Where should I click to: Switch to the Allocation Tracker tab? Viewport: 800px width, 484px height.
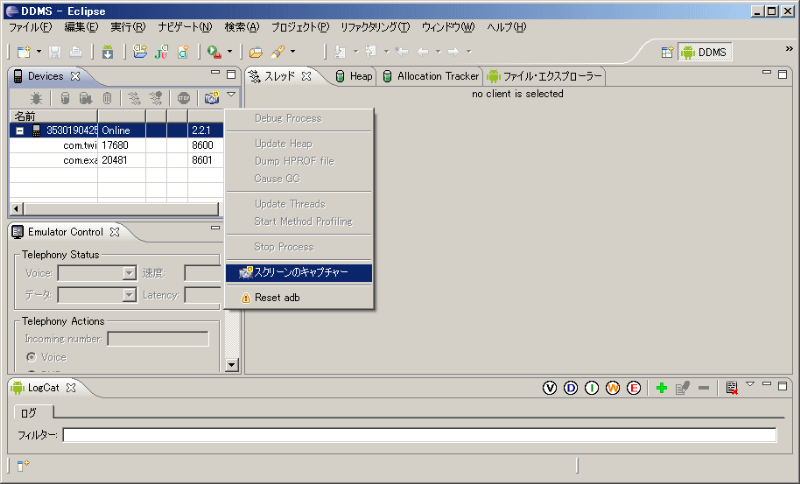(432, 77)
